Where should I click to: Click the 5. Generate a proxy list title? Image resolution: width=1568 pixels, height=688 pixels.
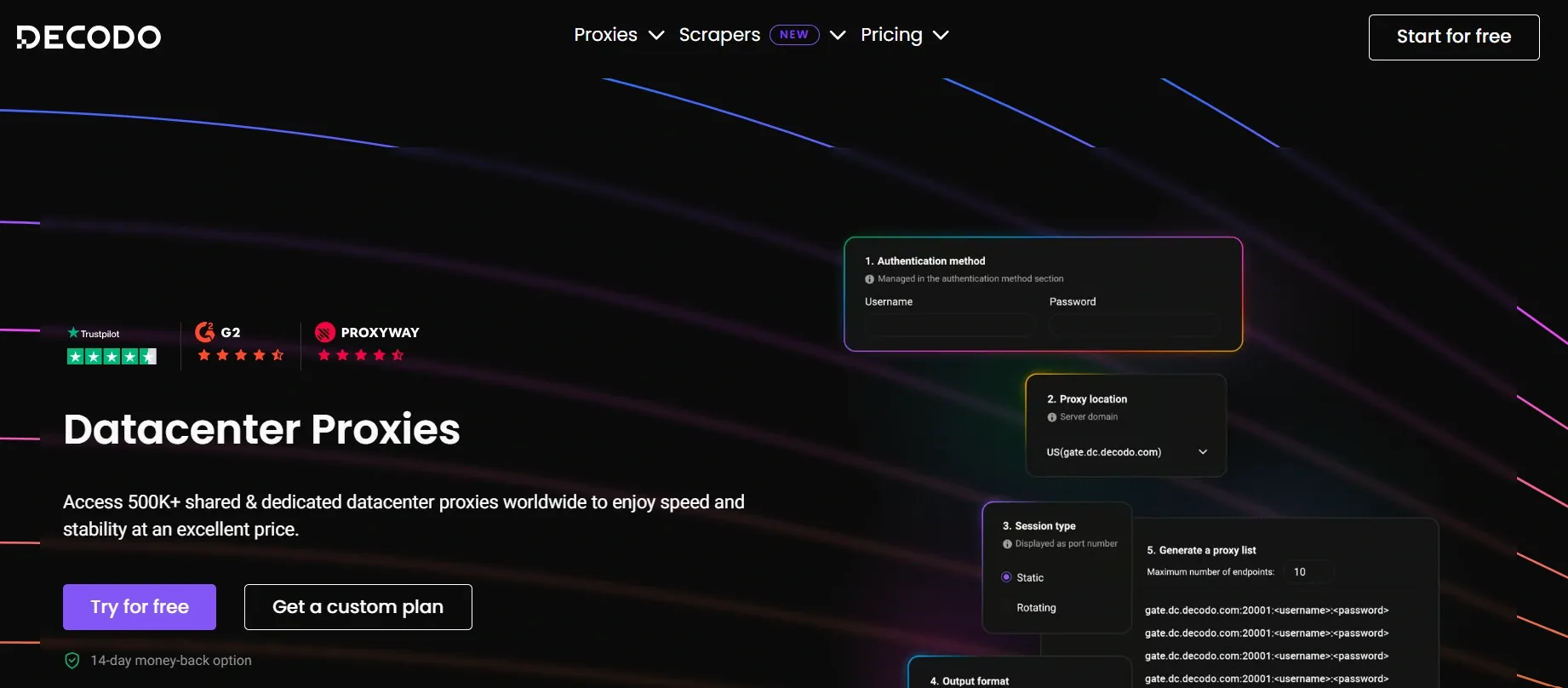pos(1201,551)
